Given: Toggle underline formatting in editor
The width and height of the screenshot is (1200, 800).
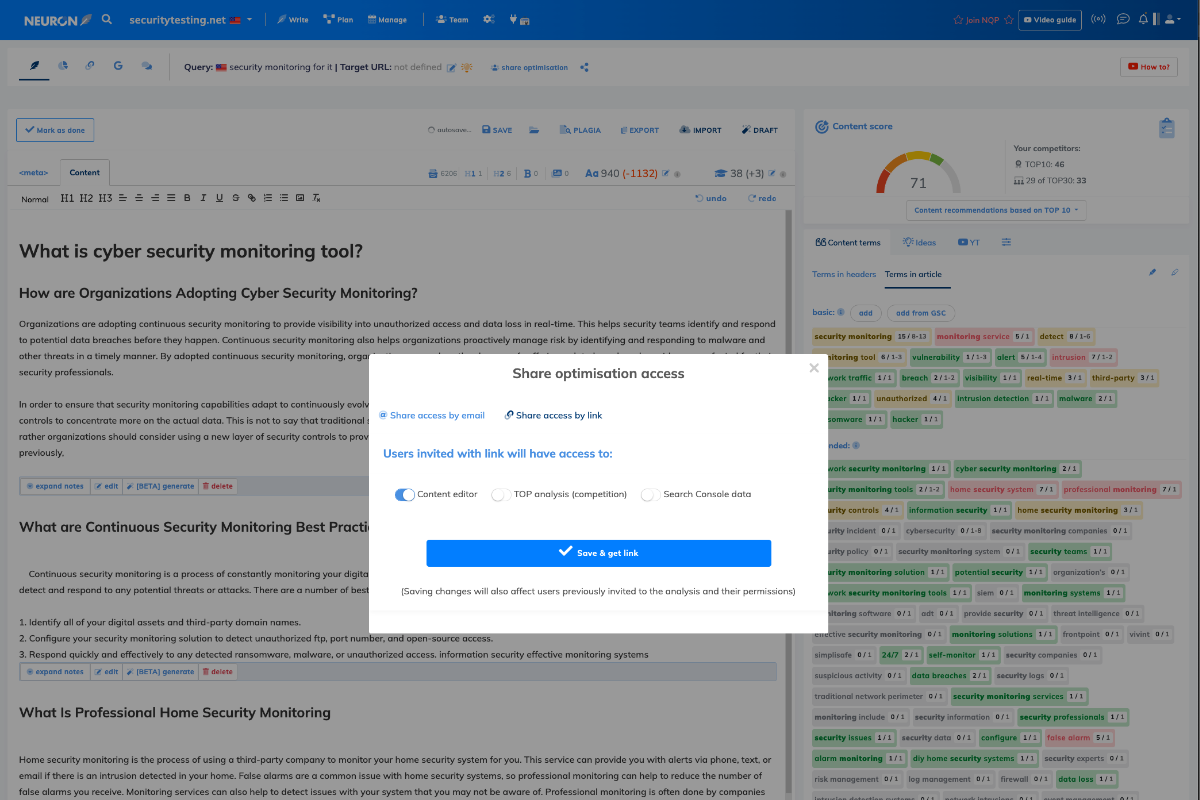Looking at the screenshot, I should [219, 198].
